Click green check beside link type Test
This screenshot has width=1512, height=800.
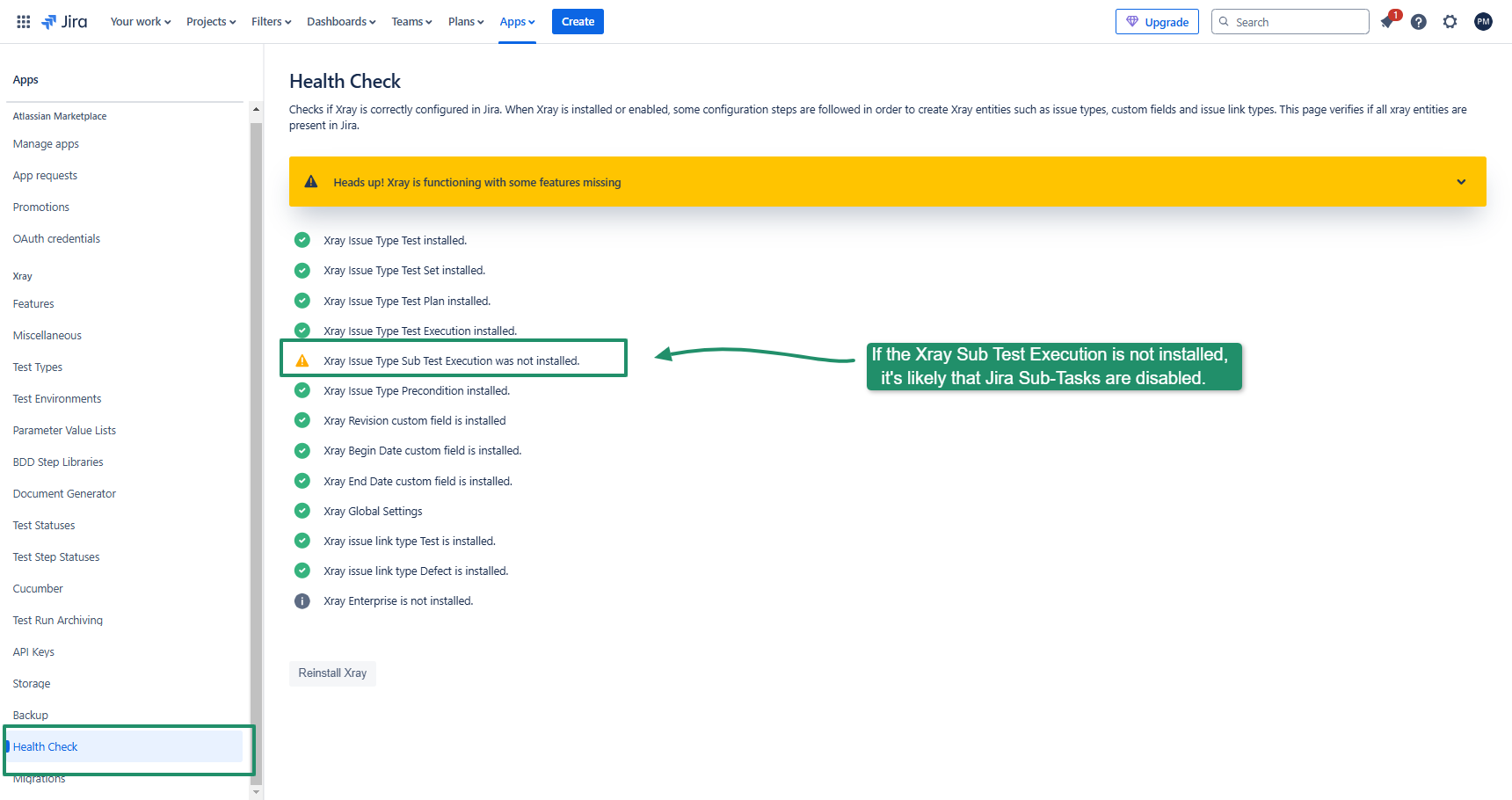[302, 541]
